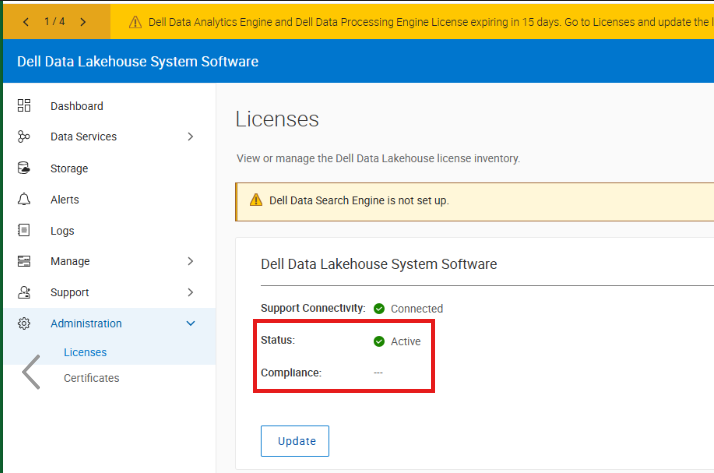The width and height of the screenshot is (714, 473).
Task: Click the Alerts bell icon
Action: pyautogui.click(x=24, y=199)
